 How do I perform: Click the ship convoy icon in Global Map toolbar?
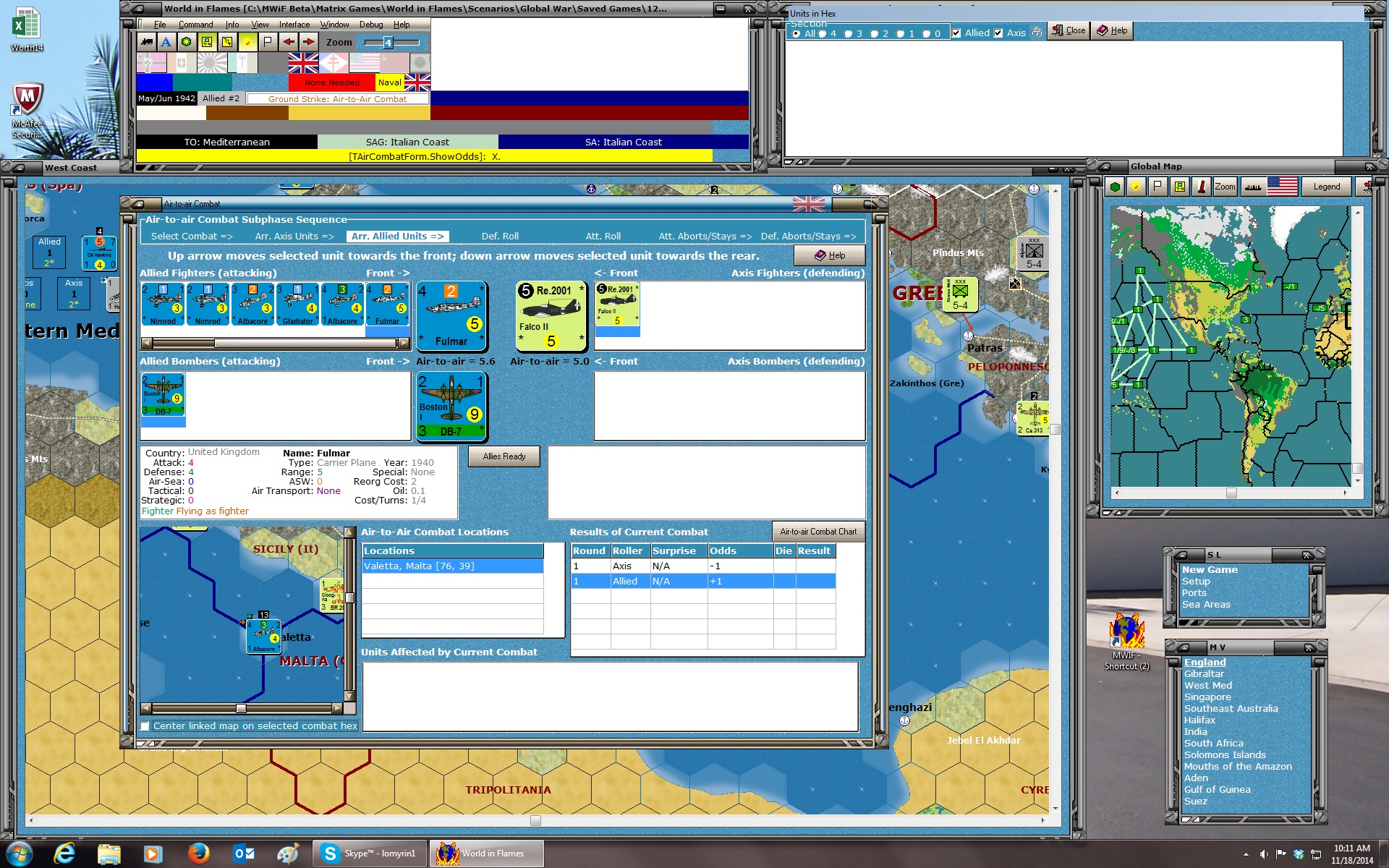coord(1253,187)
